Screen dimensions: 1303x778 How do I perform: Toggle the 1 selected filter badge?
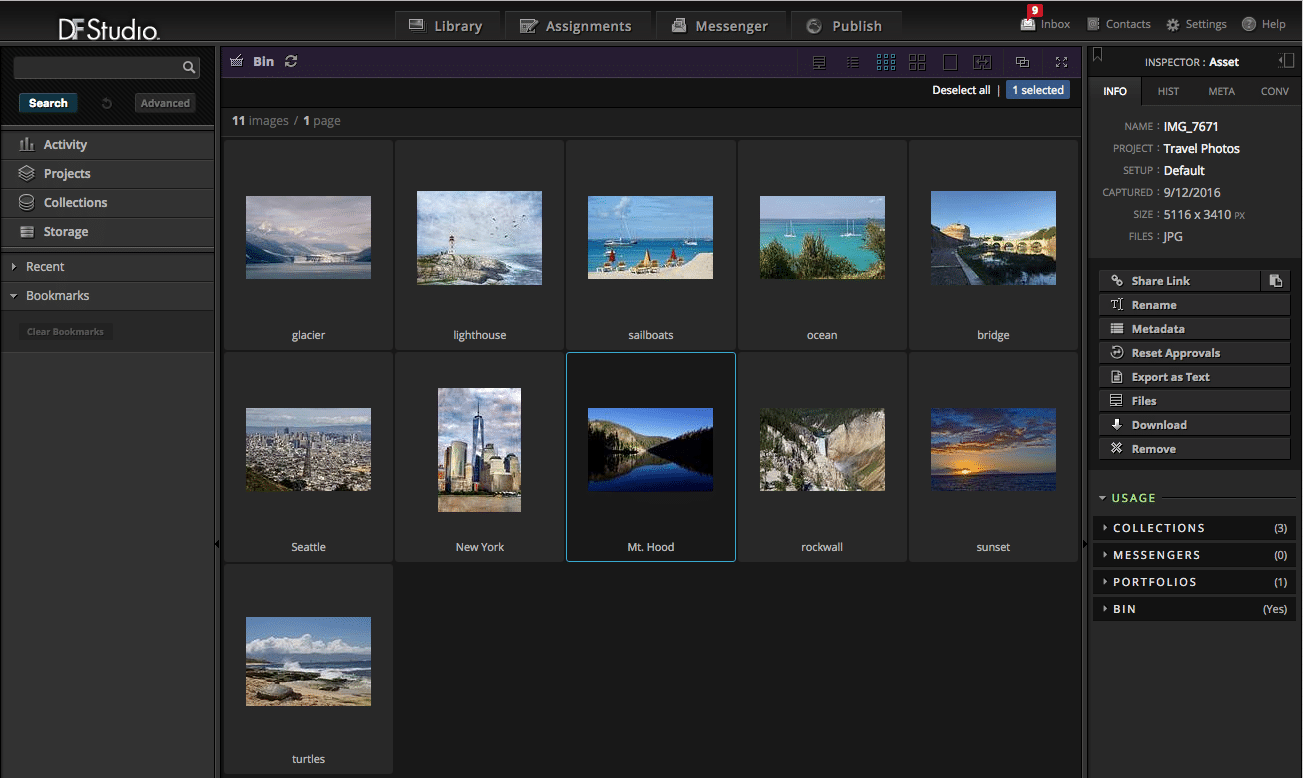coord(1037,90)
